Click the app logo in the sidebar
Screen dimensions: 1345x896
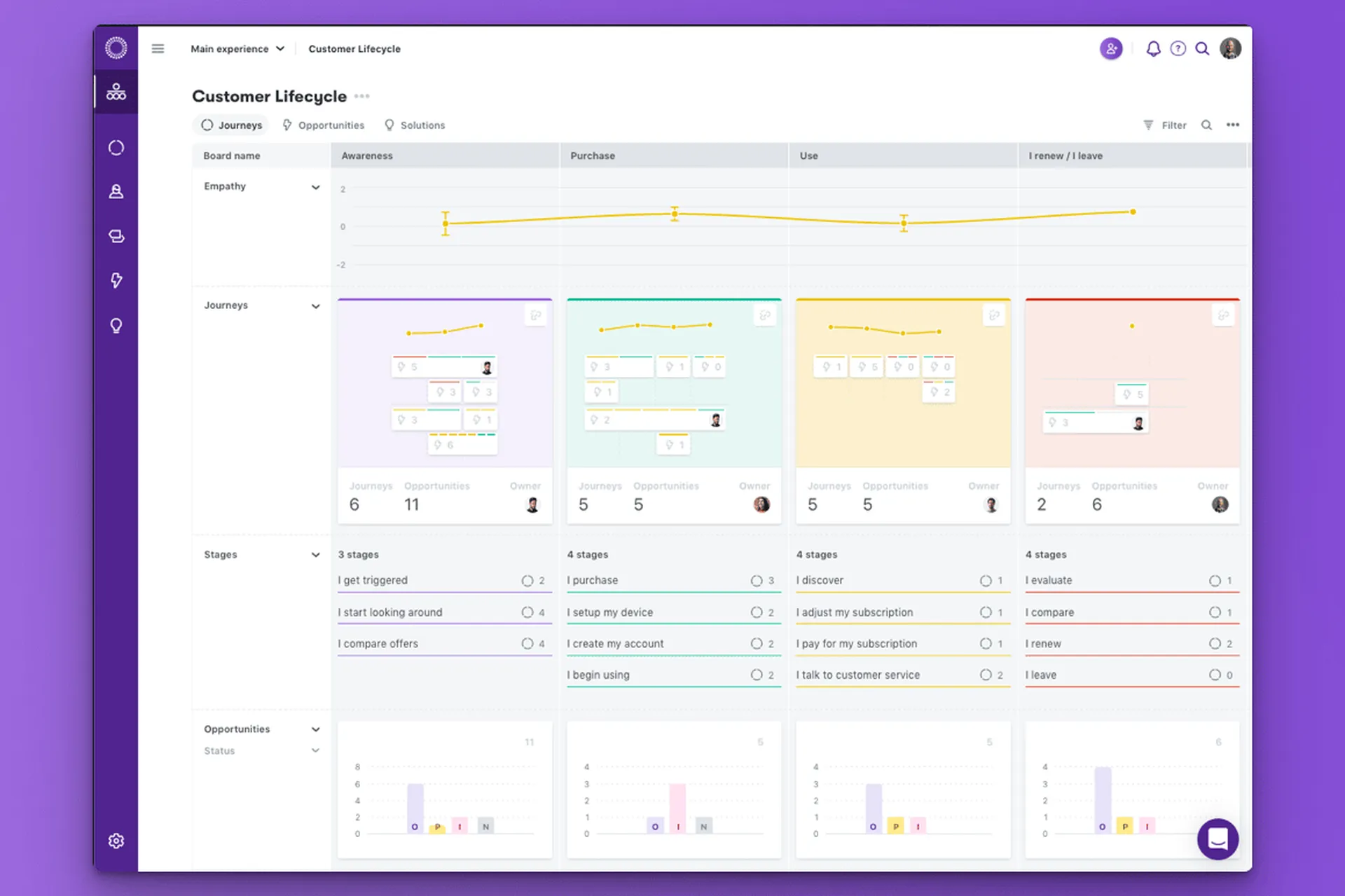pos(116,48)
